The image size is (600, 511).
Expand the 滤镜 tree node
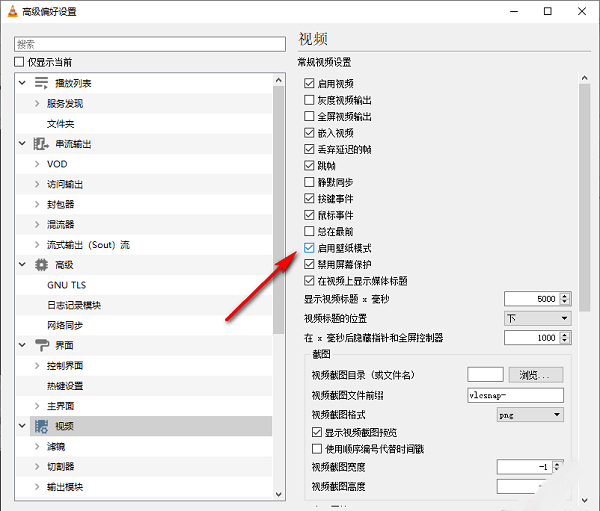pos(37,446)
